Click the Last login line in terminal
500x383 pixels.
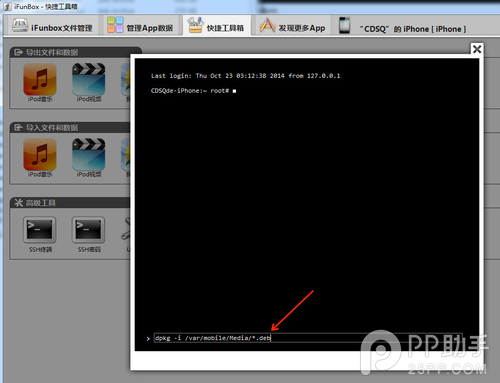point(245,76)
